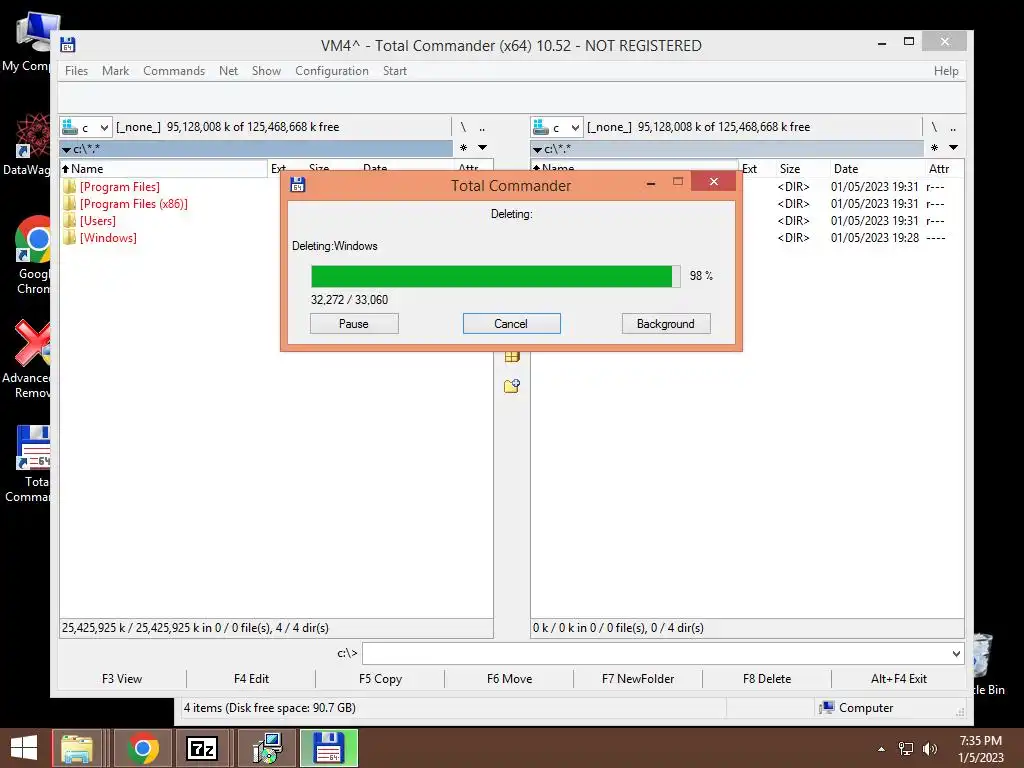This screenshot has width=1024, height=768.
Task: Open the right panel drive dropdown
Action: point(557,127)
